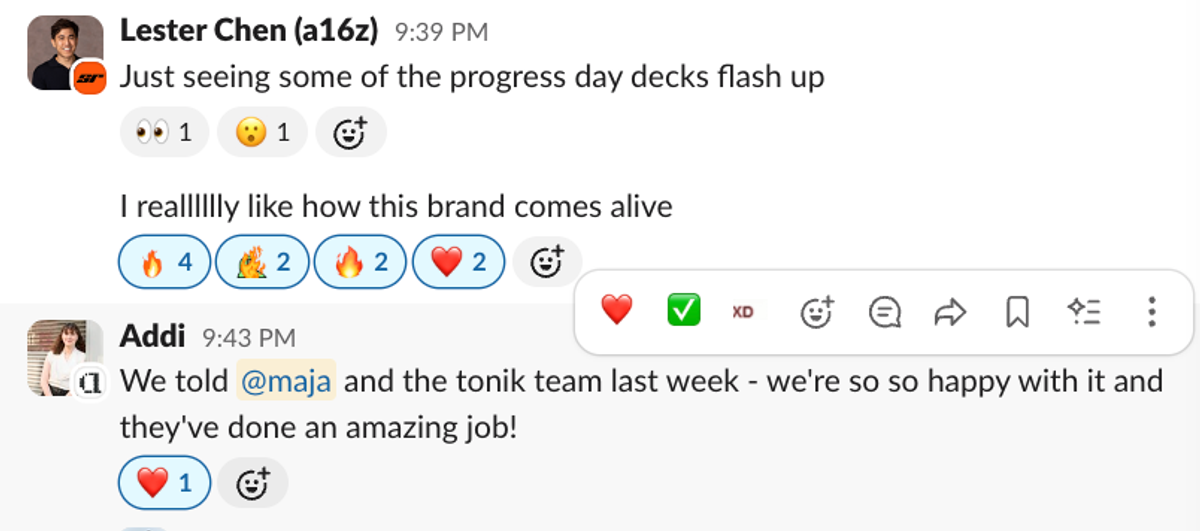Toggle heart reaction showing 2 on Lester's message
This screenshot has width=1200, height=531.
(x=458, y=263)
